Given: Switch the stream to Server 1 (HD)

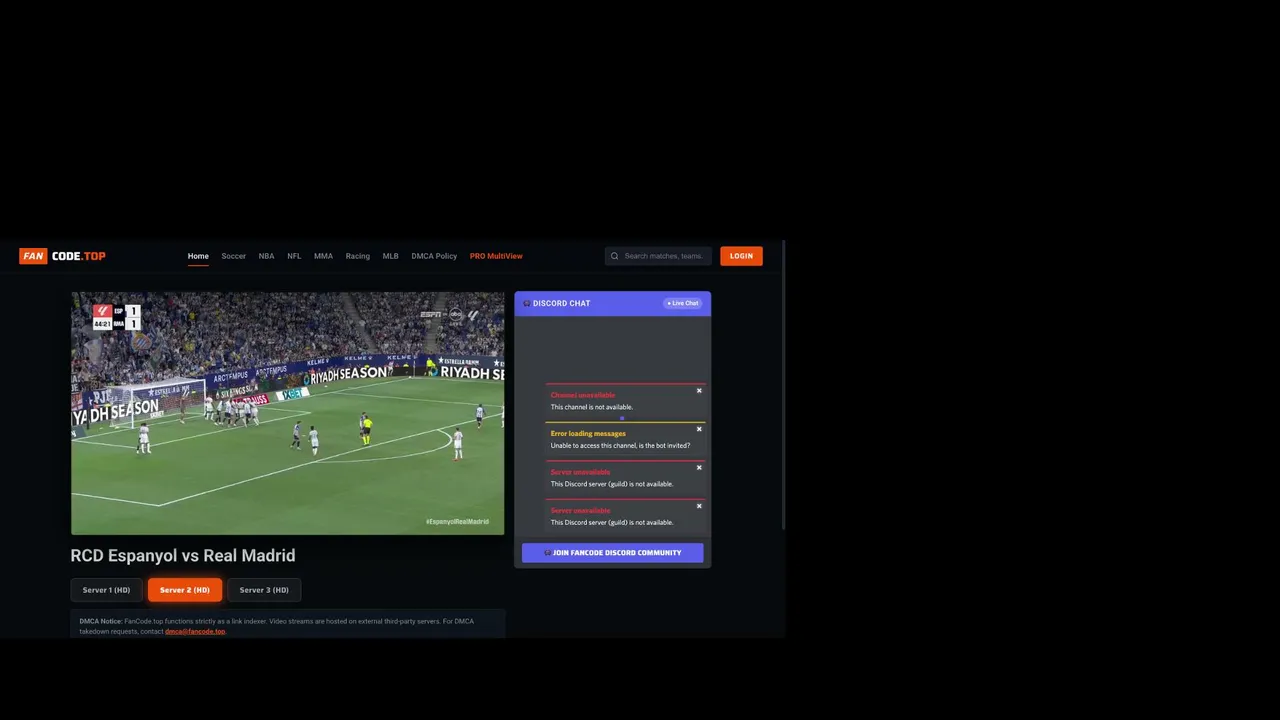Looking at the screenshot, I should tap(106, 590).
